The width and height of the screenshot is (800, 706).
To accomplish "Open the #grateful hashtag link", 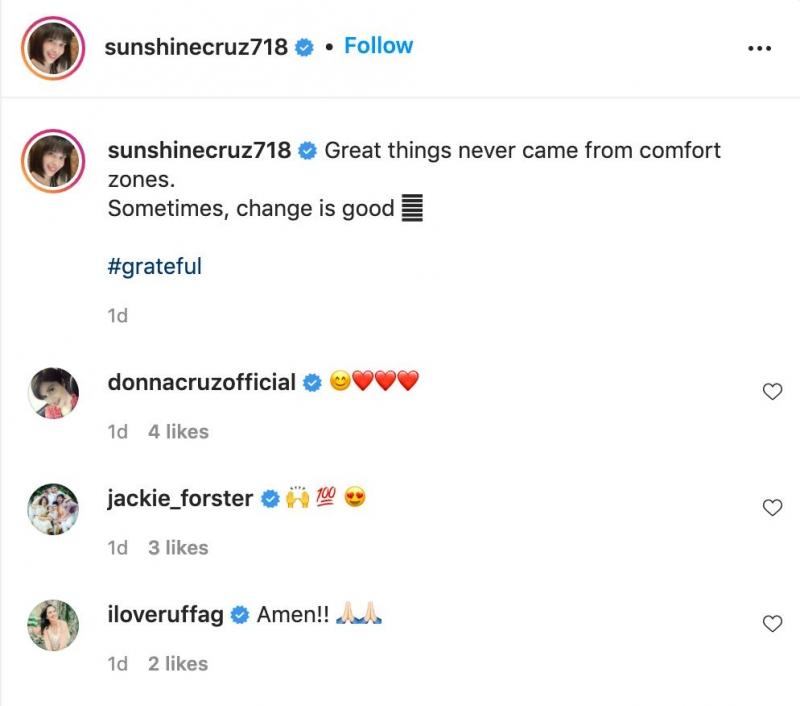I will coord(154,267).
